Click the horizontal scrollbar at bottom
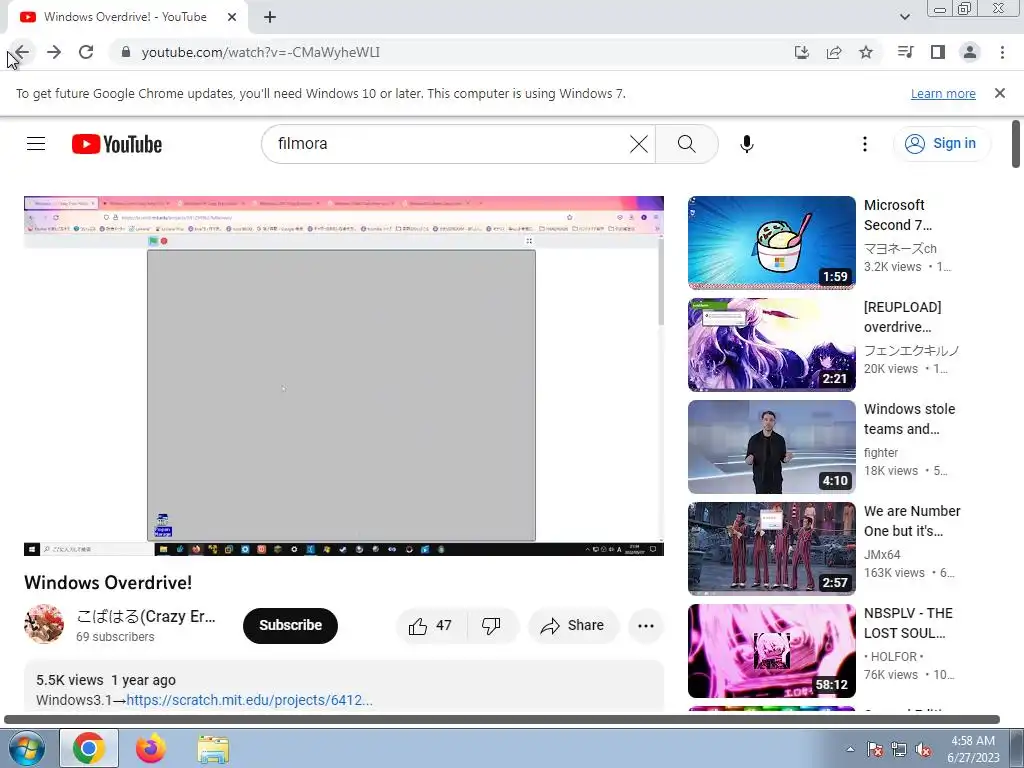This screenshot has width=1024, height=768. 502,719
